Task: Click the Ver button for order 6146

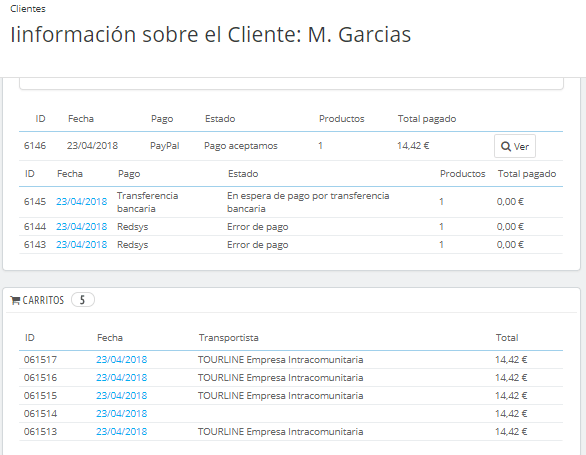Action: tap(515, 146)
